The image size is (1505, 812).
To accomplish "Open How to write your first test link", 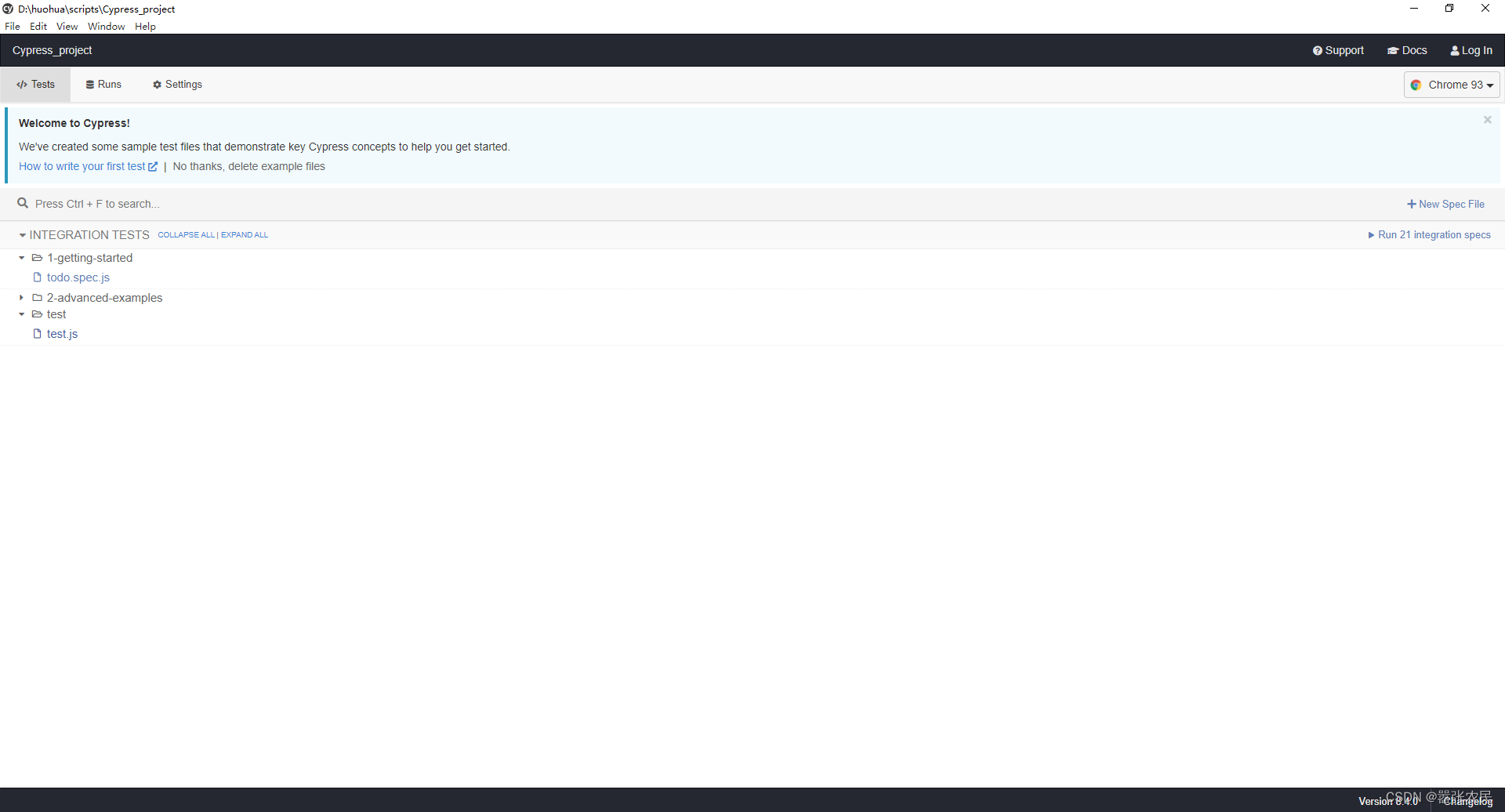I will [x=89, y=166].
